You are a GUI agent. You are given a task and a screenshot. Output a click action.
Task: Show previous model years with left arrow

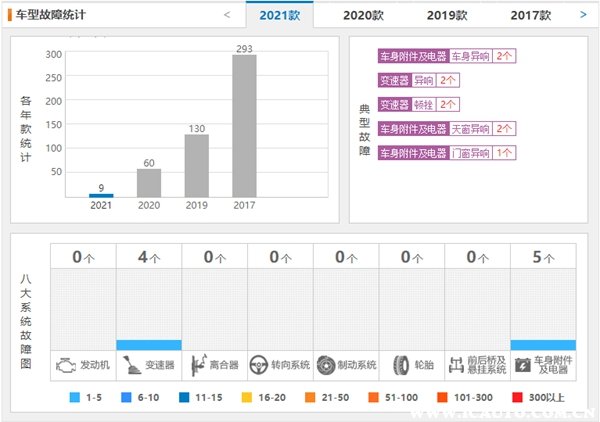tap(227, 15)
